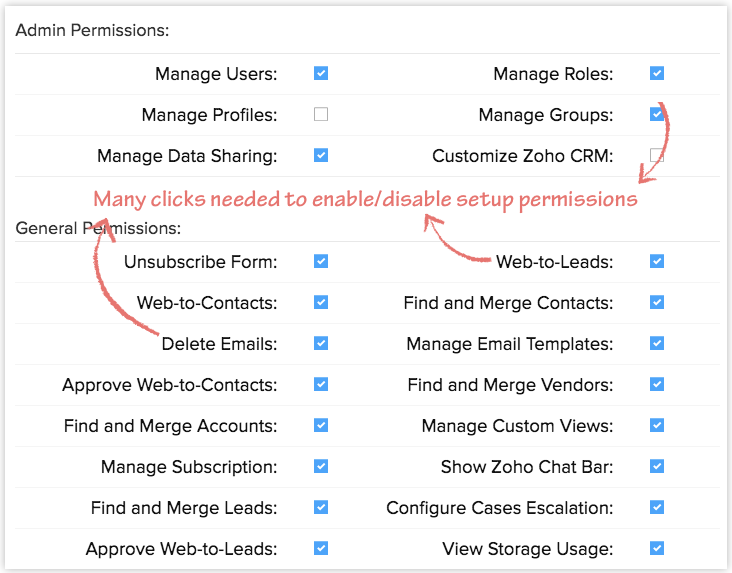Uncheck Show Zoho Chat Bar
The image size is (732, 573).
[x=657, y=466]
